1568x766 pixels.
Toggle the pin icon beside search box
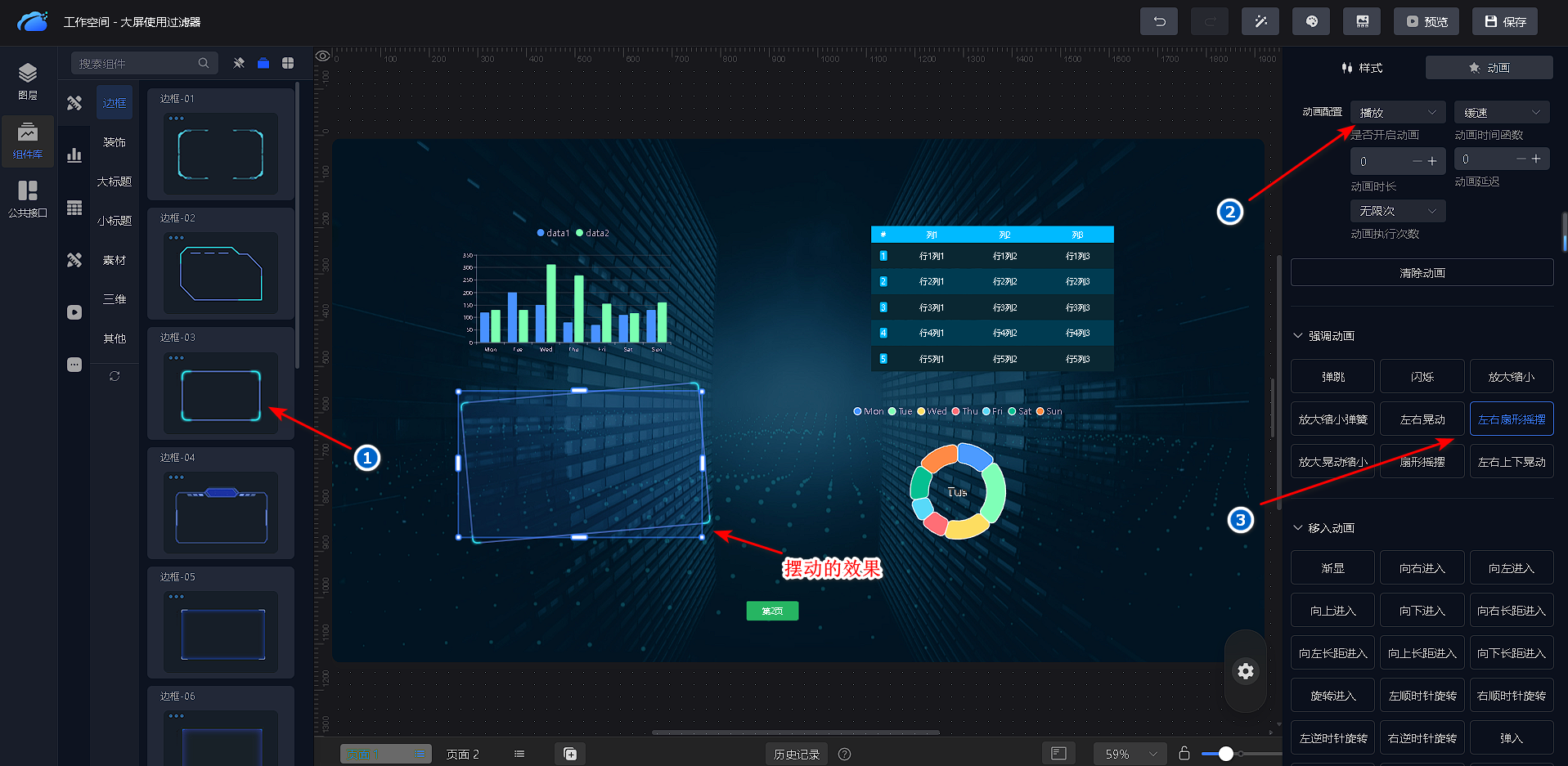coord(239,63)
